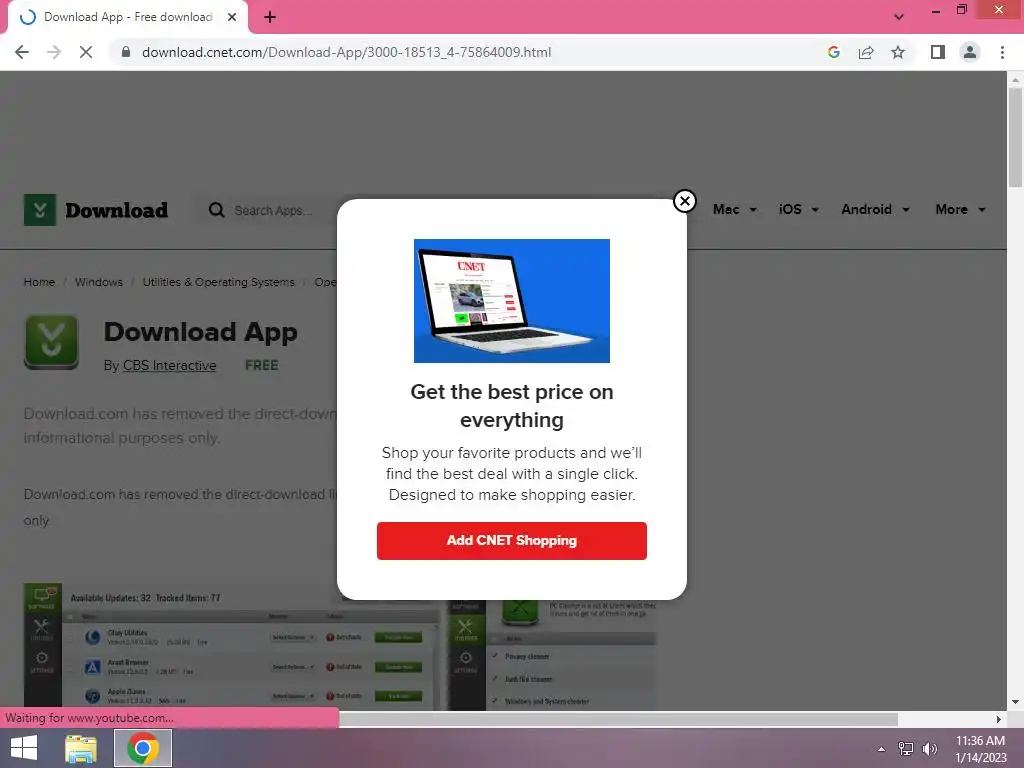Click the scroll down arrow
The image size is (1024, 768).
[x=1015, y=702]
